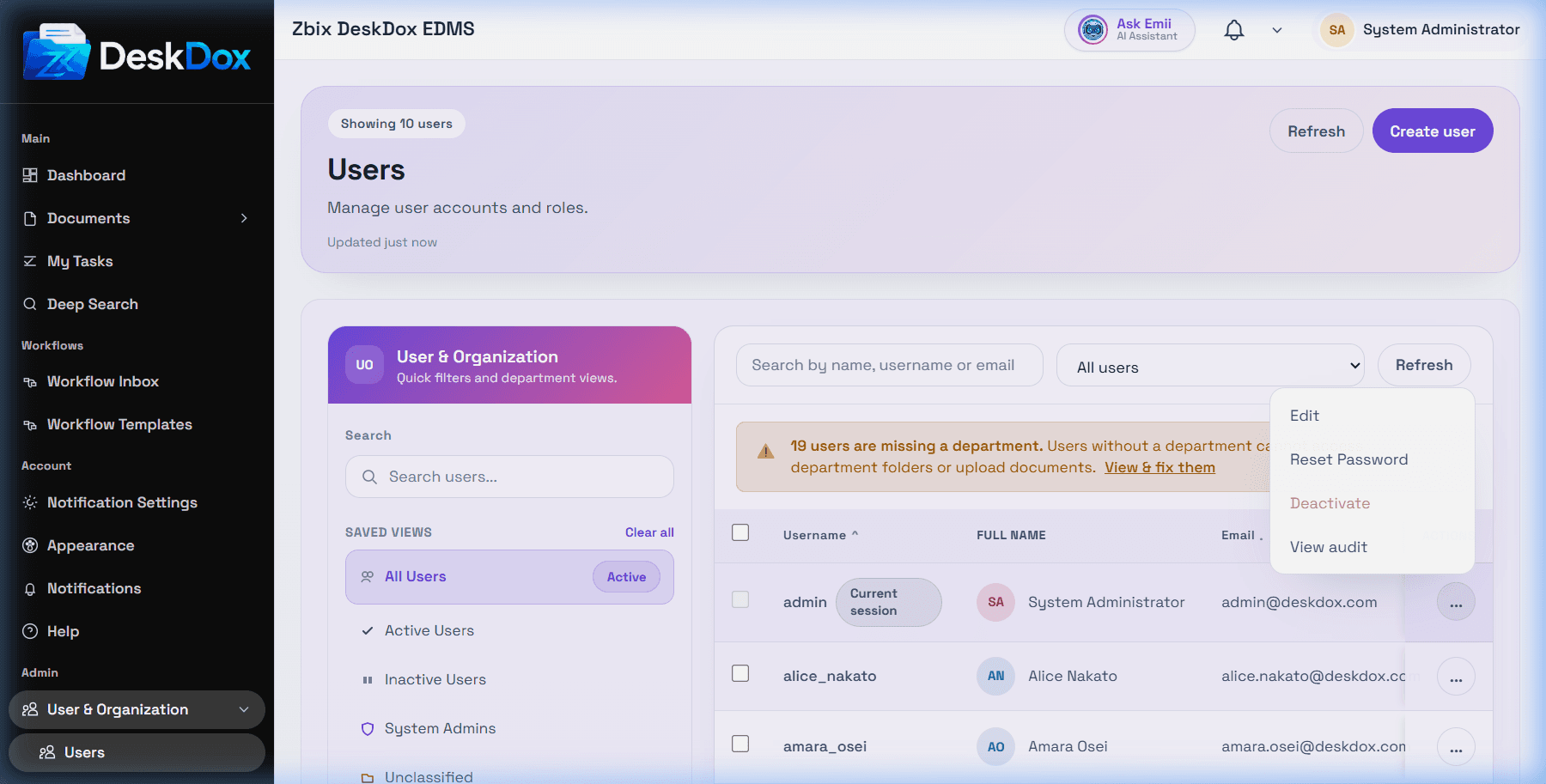Viewport: 1546px width, 784px height.
Task: Open the All users filter dropdown
Action: (x=1210, y=367)
